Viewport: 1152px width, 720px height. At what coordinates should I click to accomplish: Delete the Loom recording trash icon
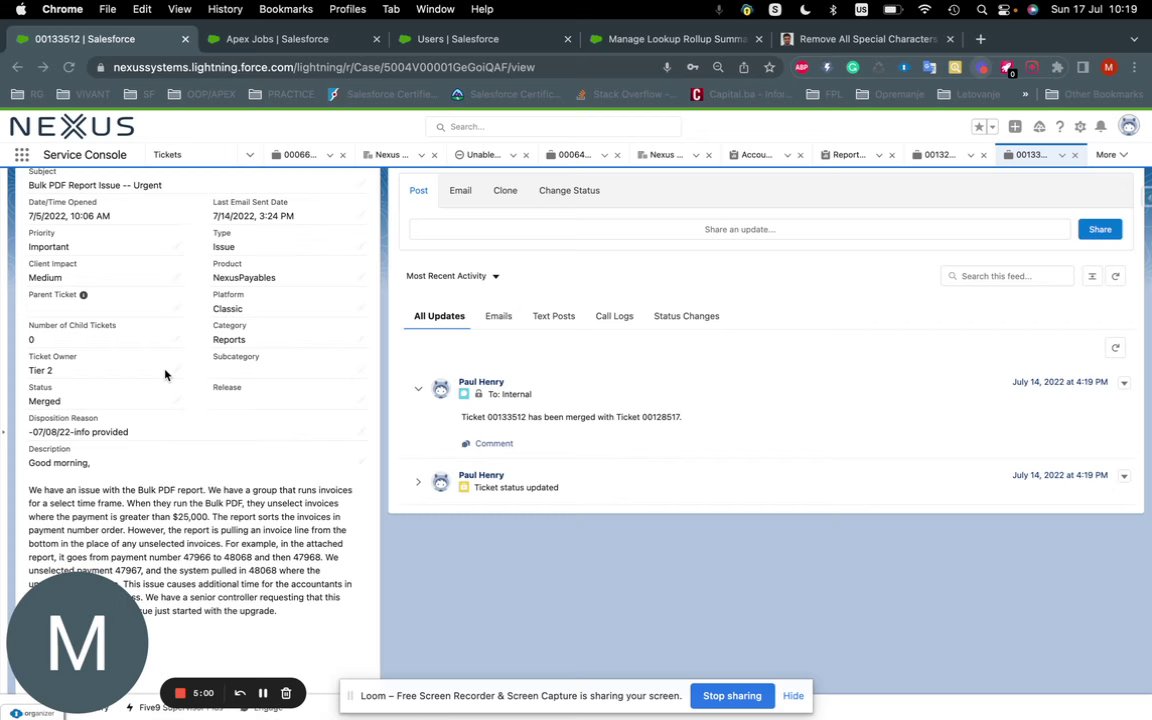[x=286, y=693]
